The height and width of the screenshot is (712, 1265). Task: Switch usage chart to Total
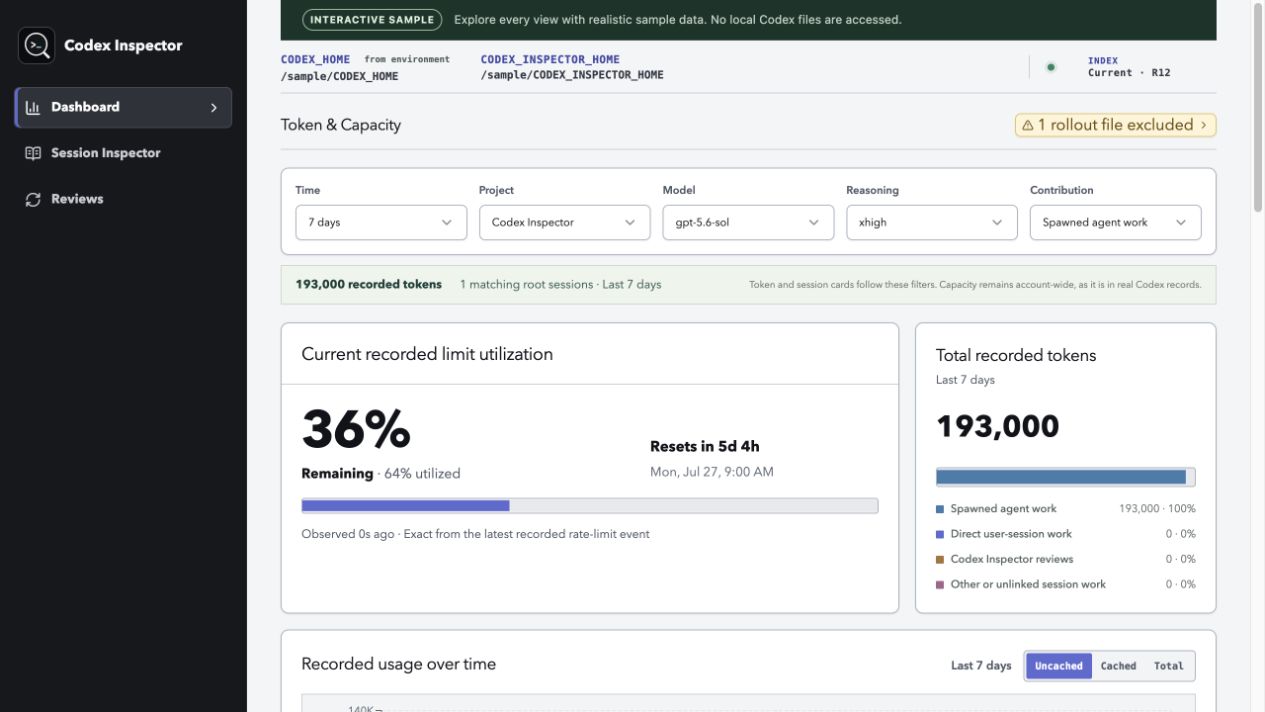coord(1168,666)
